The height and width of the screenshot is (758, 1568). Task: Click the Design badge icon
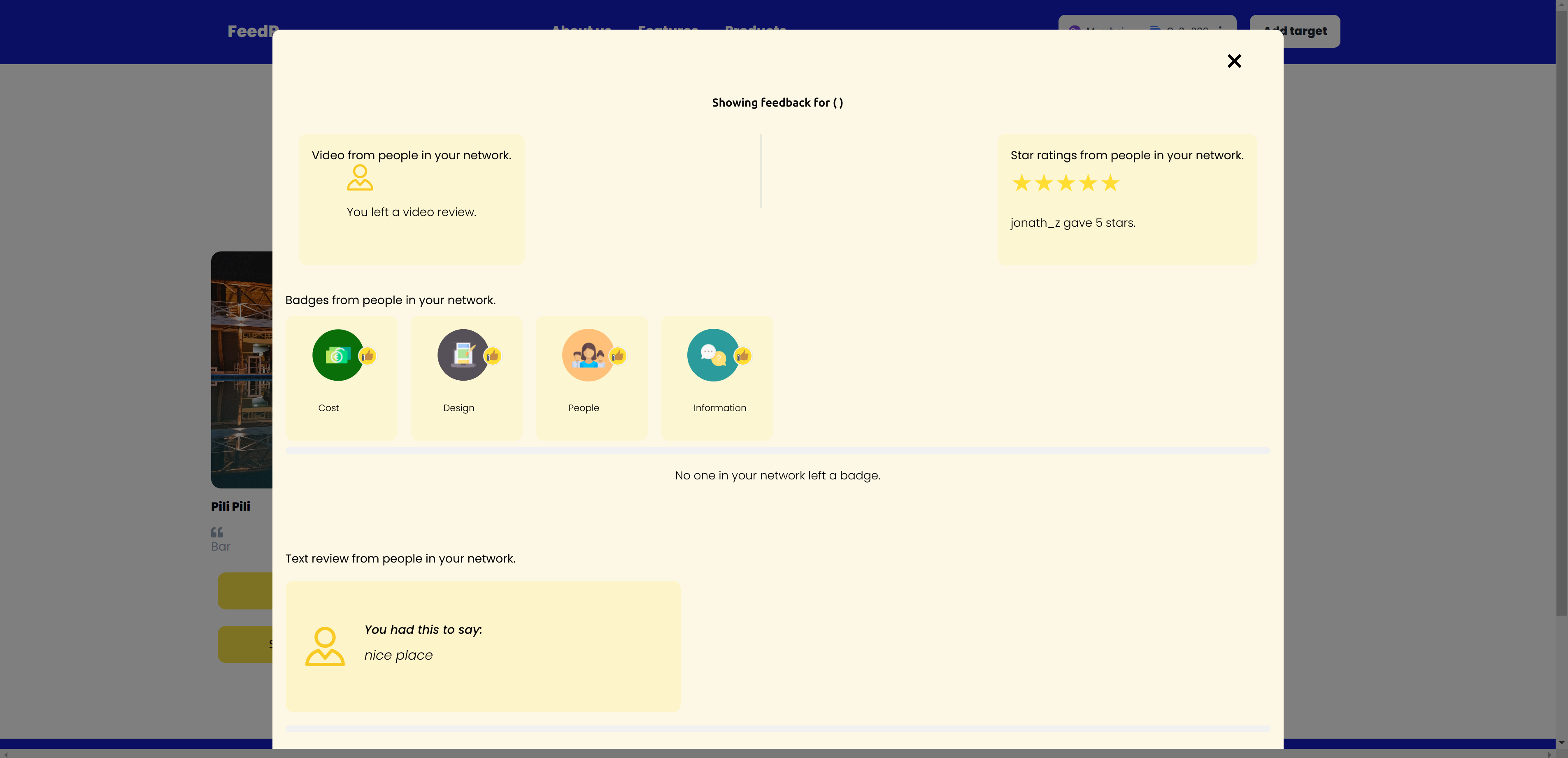[x=463, y=355]
